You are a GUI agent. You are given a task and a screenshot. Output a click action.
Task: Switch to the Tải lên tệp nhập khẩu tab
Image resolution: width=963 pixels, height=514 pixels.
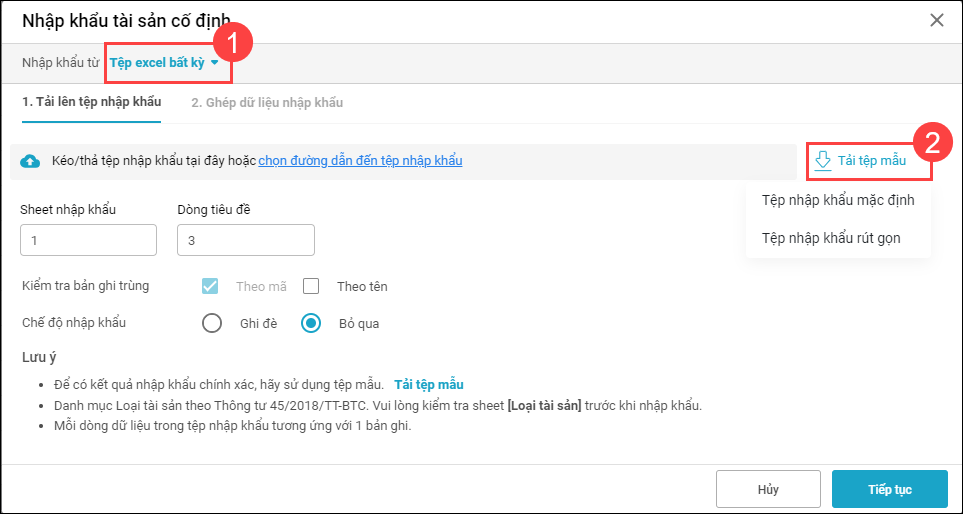[x=91, y=102]
